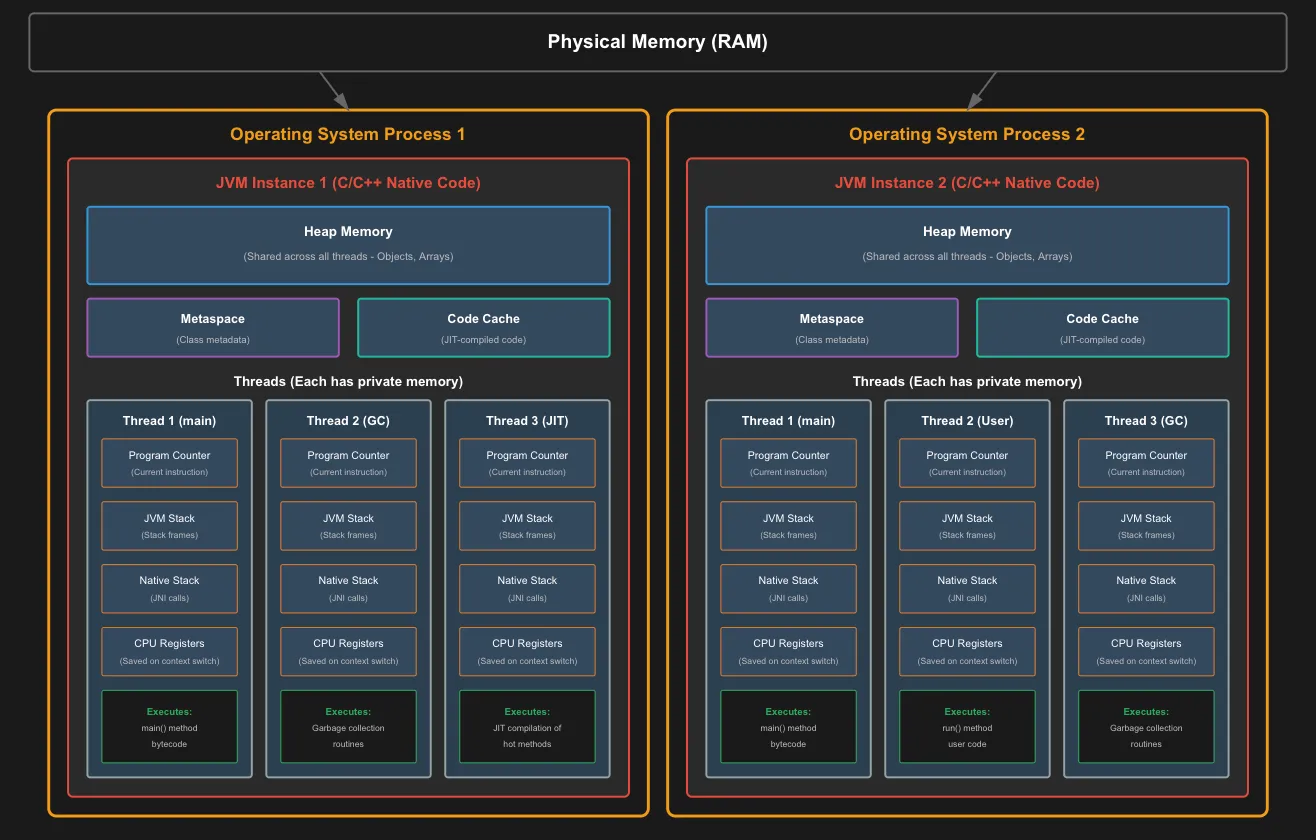Select JVM Stack in Process 2 Thread 1 (main)
Screen dimensions: 1316x840
pyautogui.click(x=788, y=526)
